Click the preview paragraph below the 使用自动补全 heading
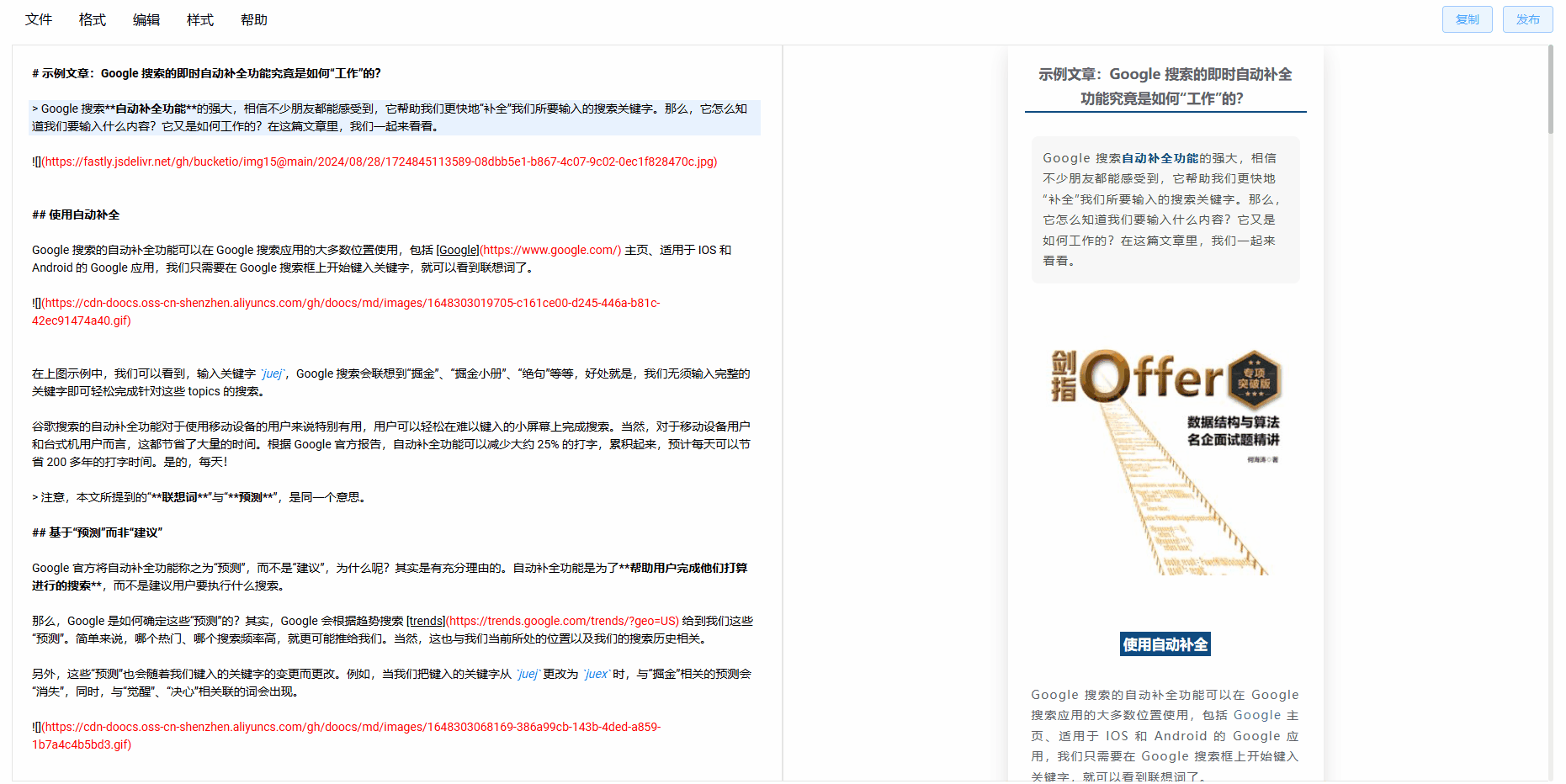1566x784 pixels. point(1165,735)
